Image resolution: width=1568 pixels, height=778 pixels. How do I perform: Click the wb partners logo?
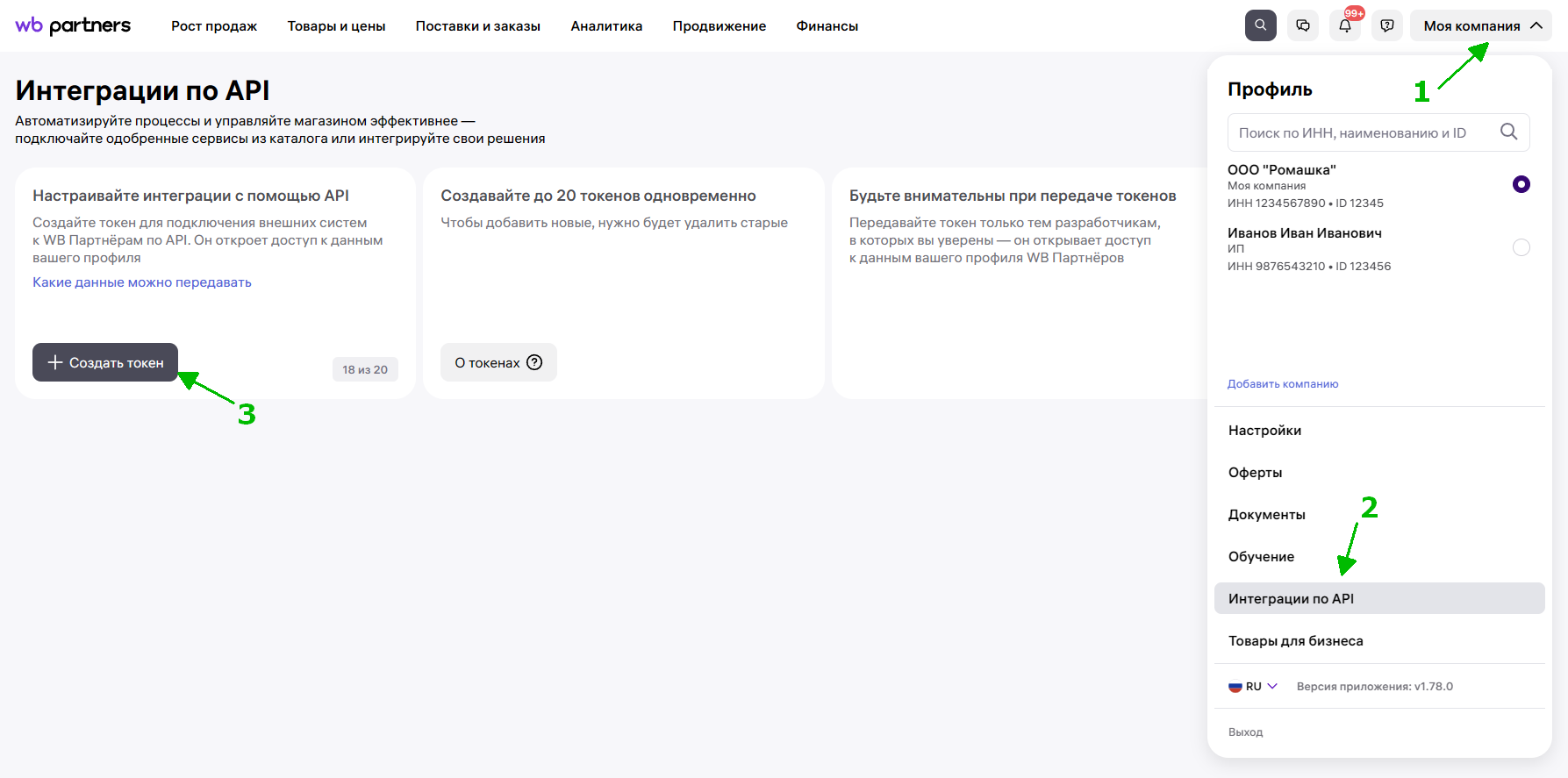pyautogui.click(x=73, y=25)
